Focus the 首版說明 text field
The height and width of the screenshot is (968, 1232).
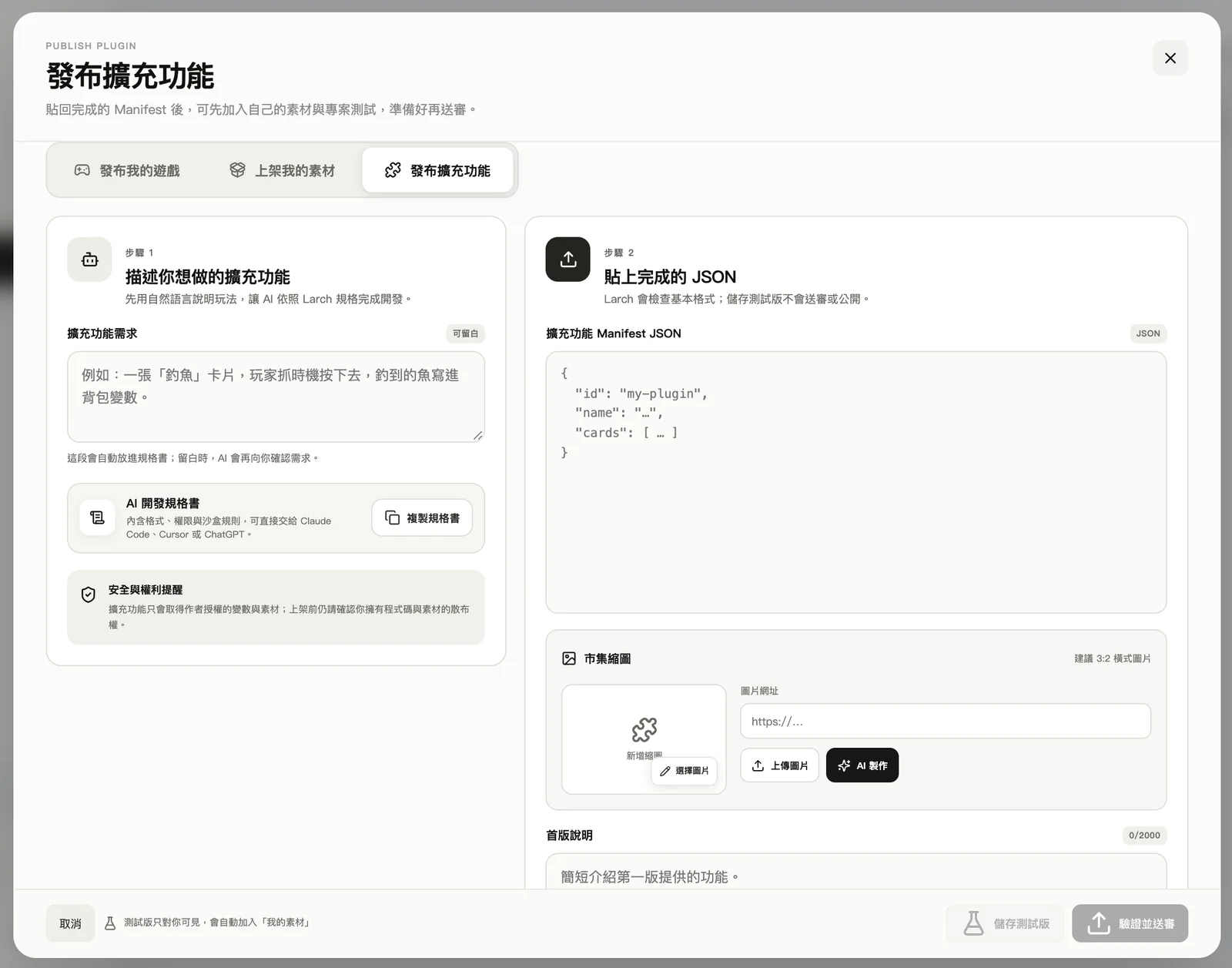[855, 872]
